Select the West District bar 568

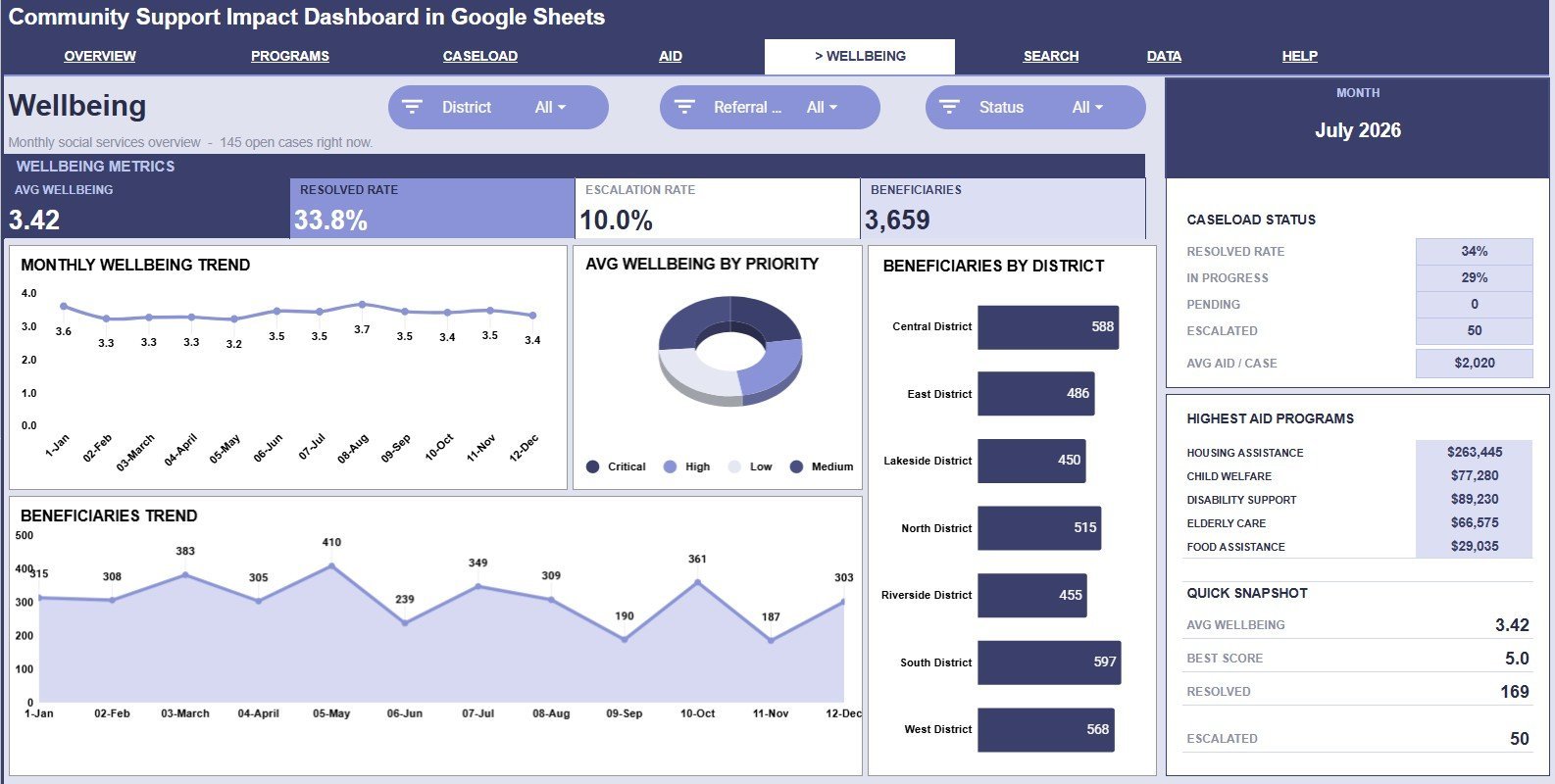click(x=1045, y=729)
